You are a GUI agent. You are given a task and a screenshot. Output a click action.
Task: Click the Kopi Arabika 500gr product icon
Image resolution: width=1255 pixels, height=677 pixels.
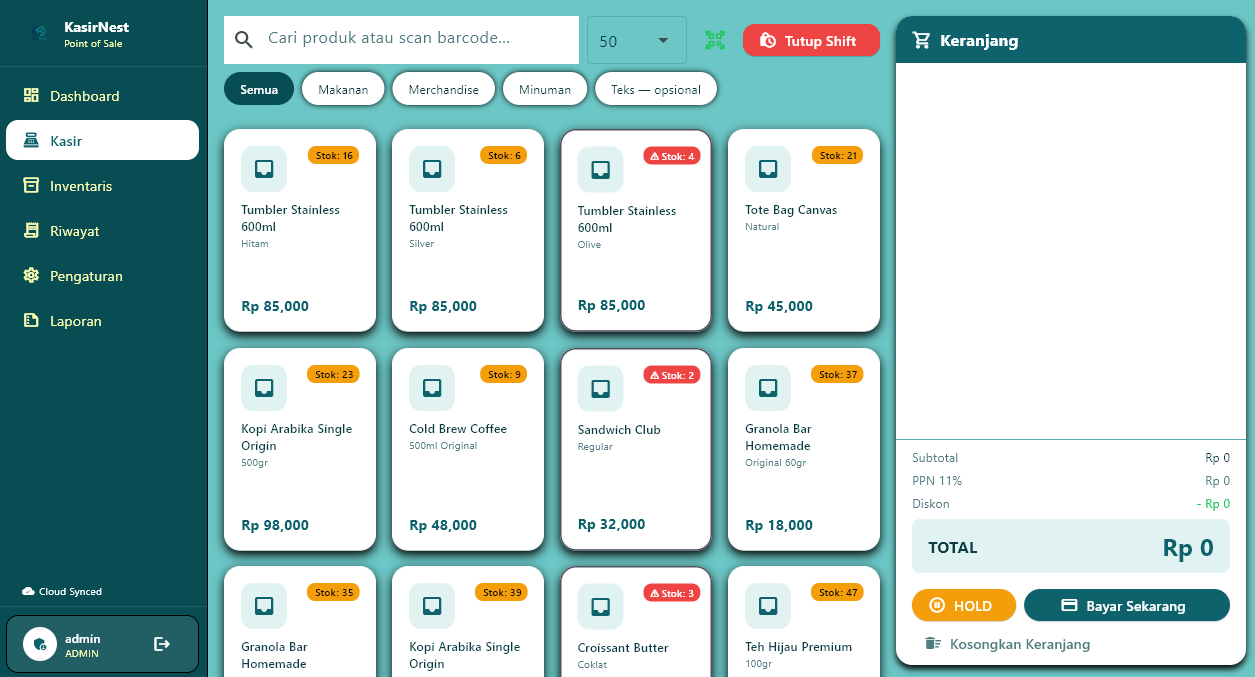264,388
